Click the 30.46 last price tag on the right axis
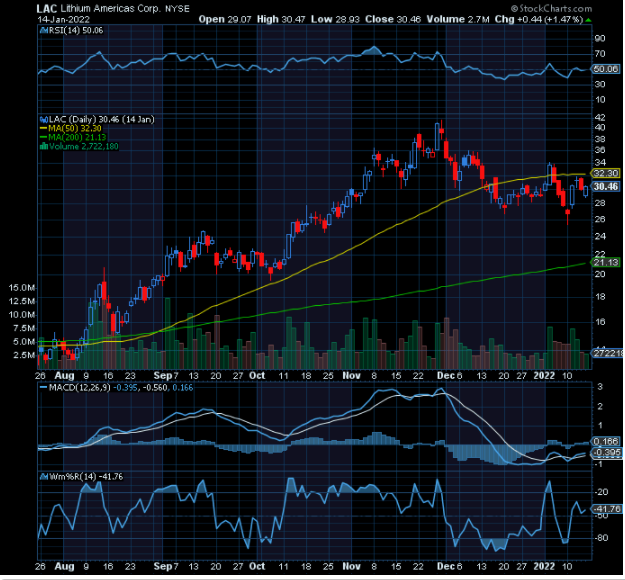This screenshot has height=580, width=625. point(606,187)
